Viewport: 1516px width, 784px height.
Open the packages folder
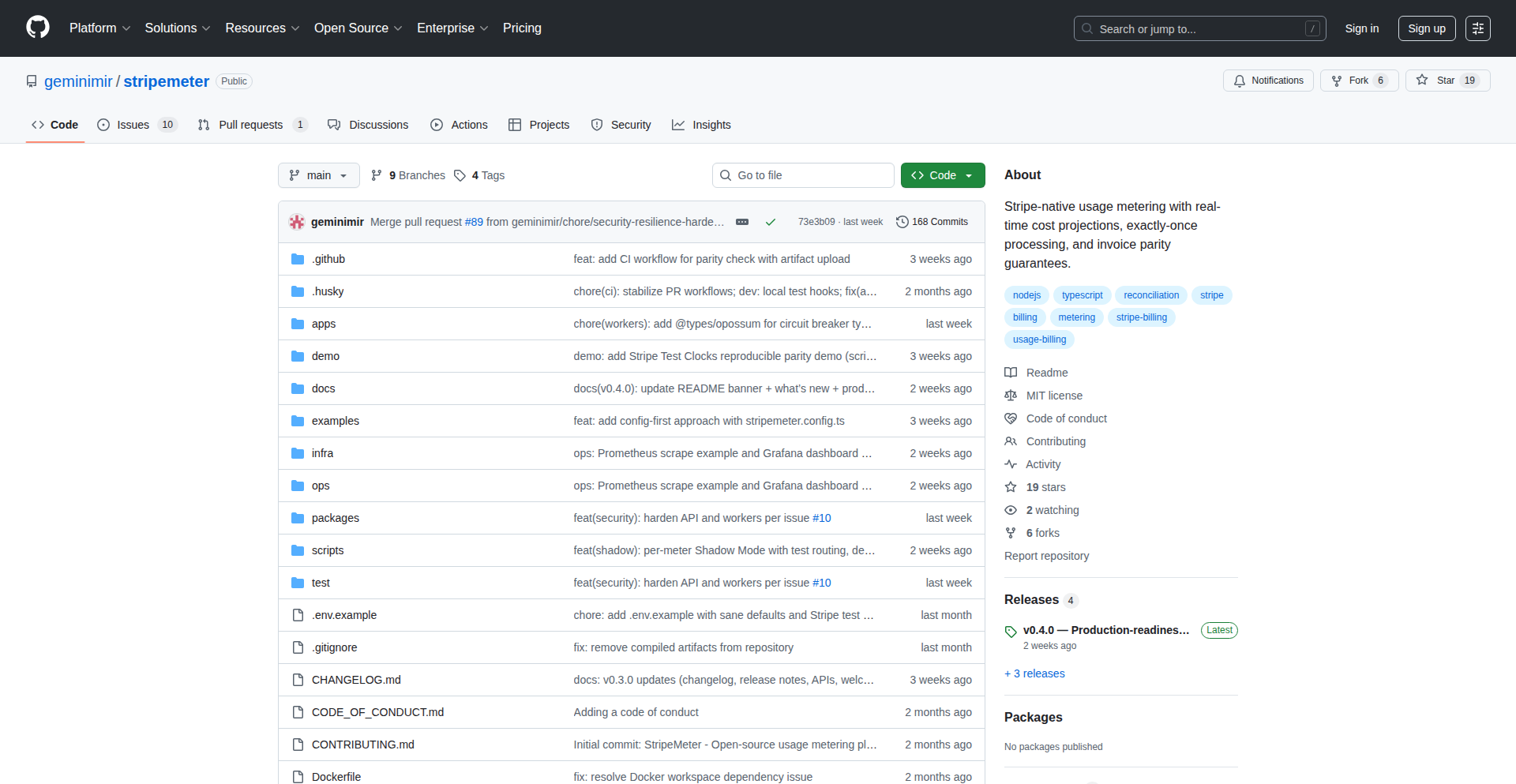tap(335, 518)
